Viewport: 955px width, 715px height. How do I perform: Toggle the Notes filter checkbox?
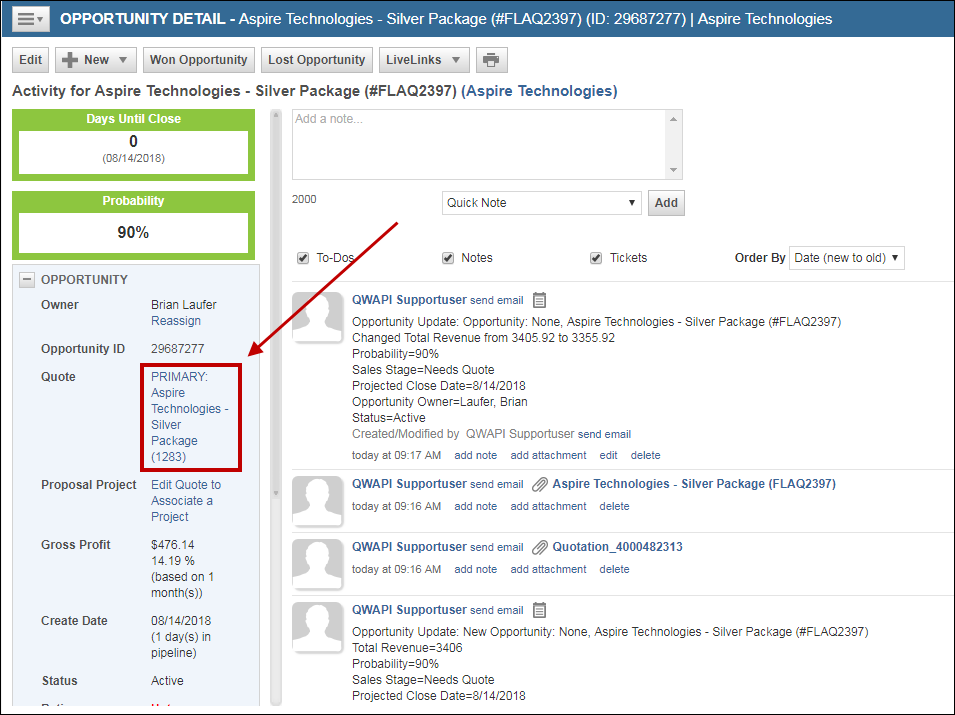448,258
